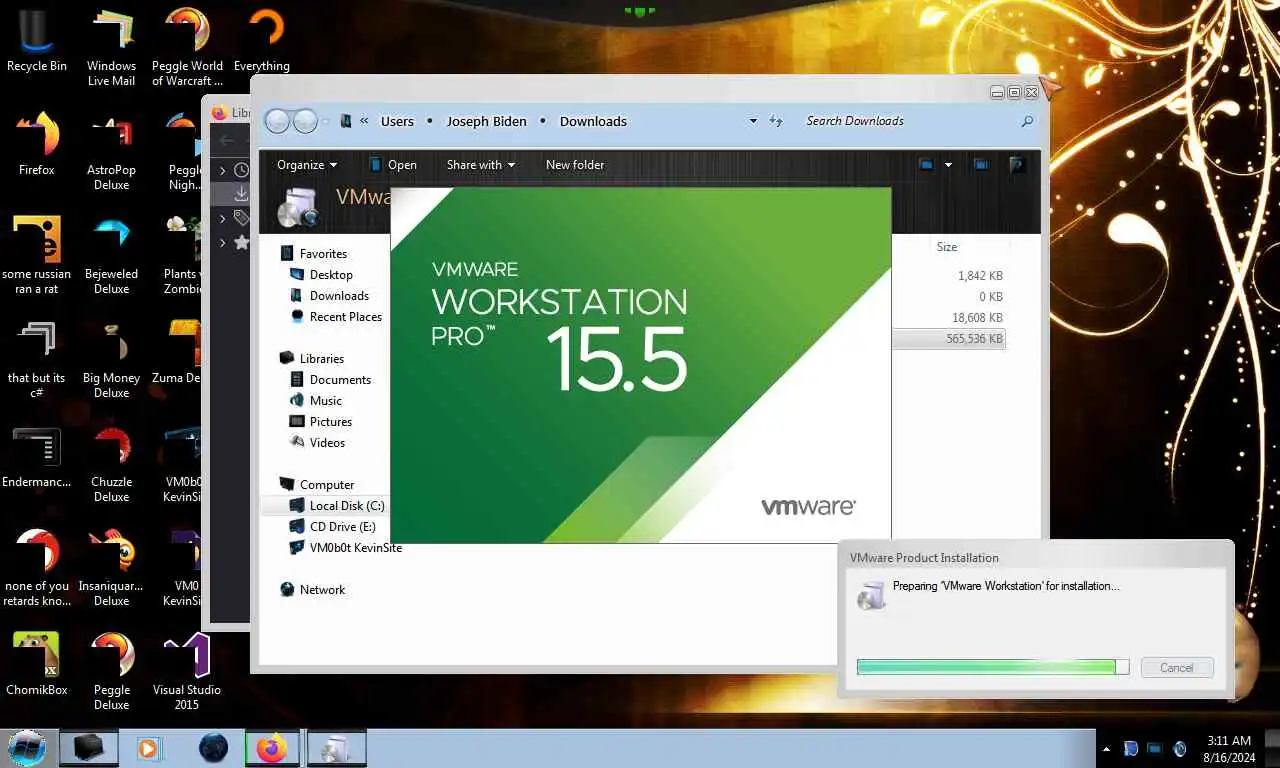Open ChomikBox desktop shortcut
The height and width of the screenshot is (768, 1280).
[x=37, y=664]
